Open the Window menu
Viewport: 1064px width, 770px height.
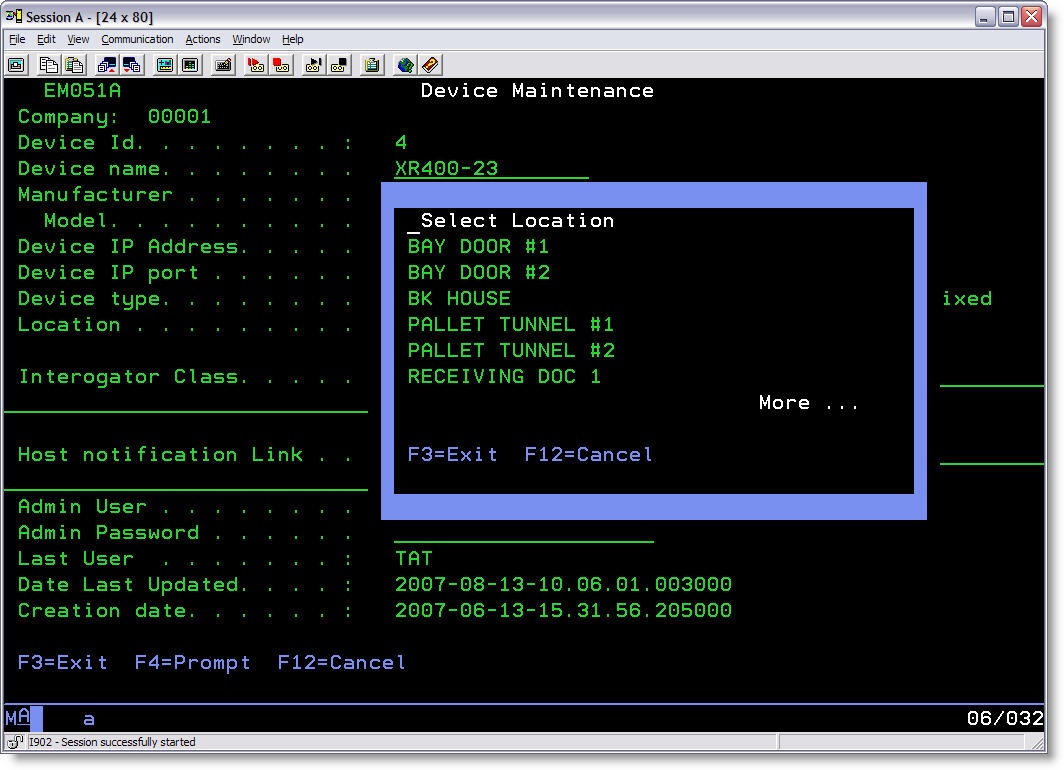251,39
